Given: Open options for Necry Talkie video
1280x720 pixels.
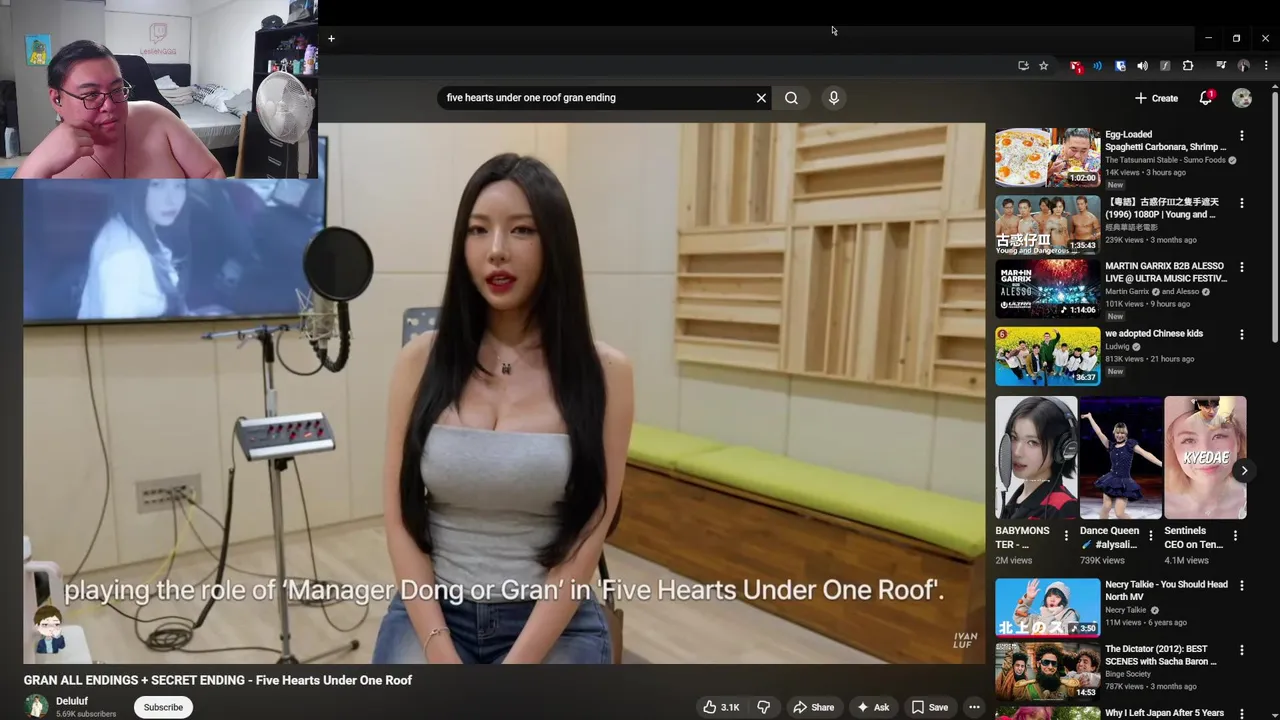Looking at the screenshot, I should [x=1242, y=585].
